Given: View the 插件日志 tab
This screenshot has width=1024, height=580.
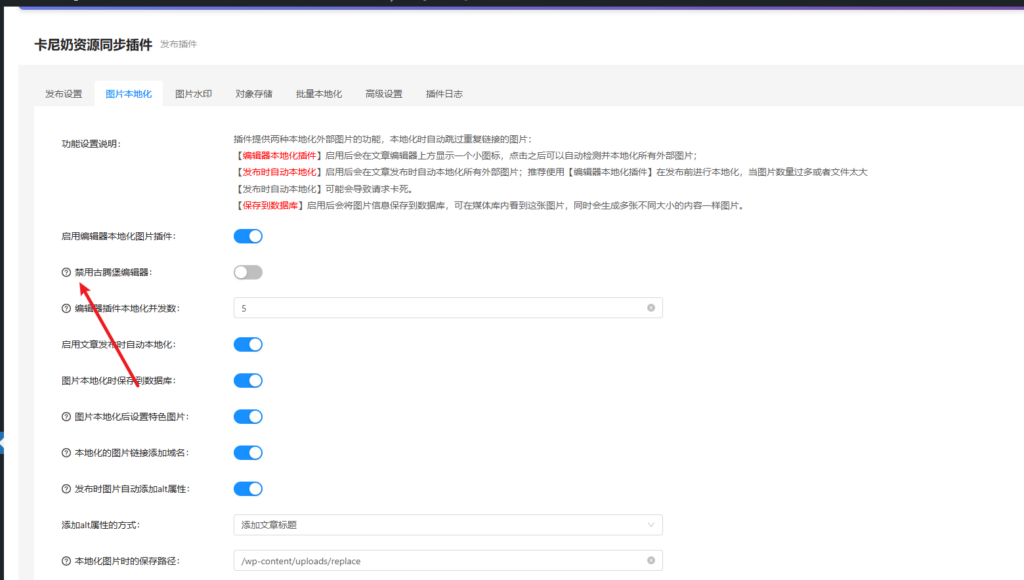Looking at the screenshot, I should (442, 93).
